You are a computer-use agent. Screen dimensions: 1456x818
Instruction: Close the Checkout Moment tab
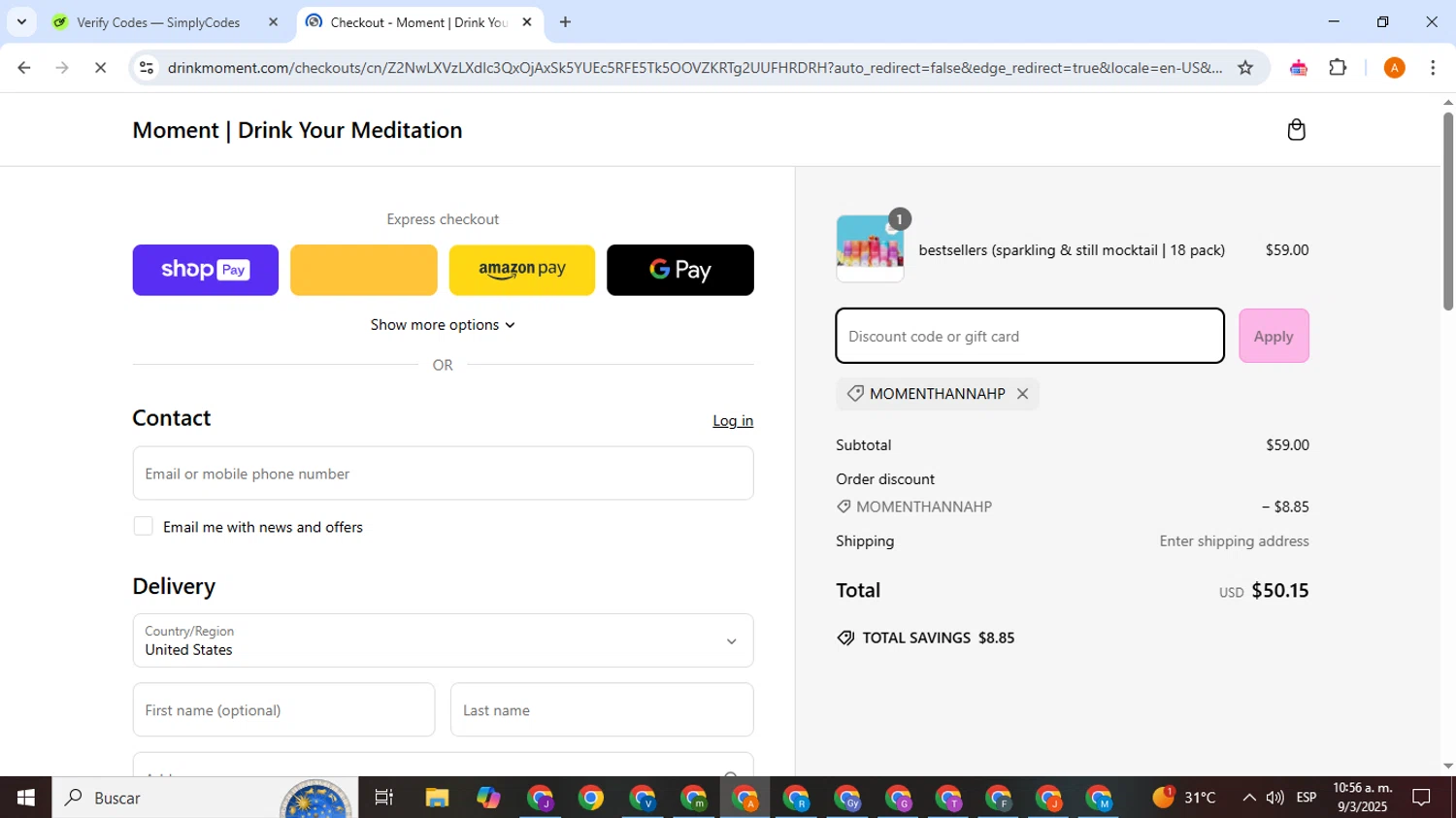point(527,22)
